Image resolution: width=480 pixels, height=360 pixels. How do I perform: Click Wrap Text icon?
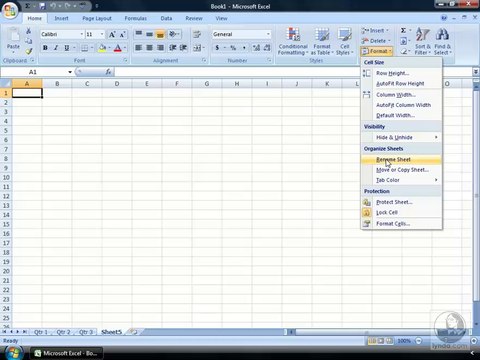pyautogui.click(x=197, y=34)
